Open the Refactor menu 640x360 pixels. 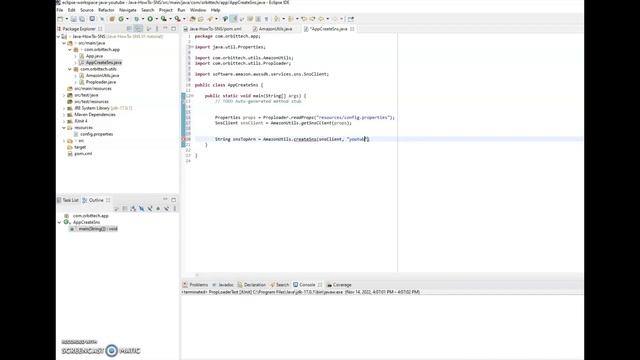point(106,10)
